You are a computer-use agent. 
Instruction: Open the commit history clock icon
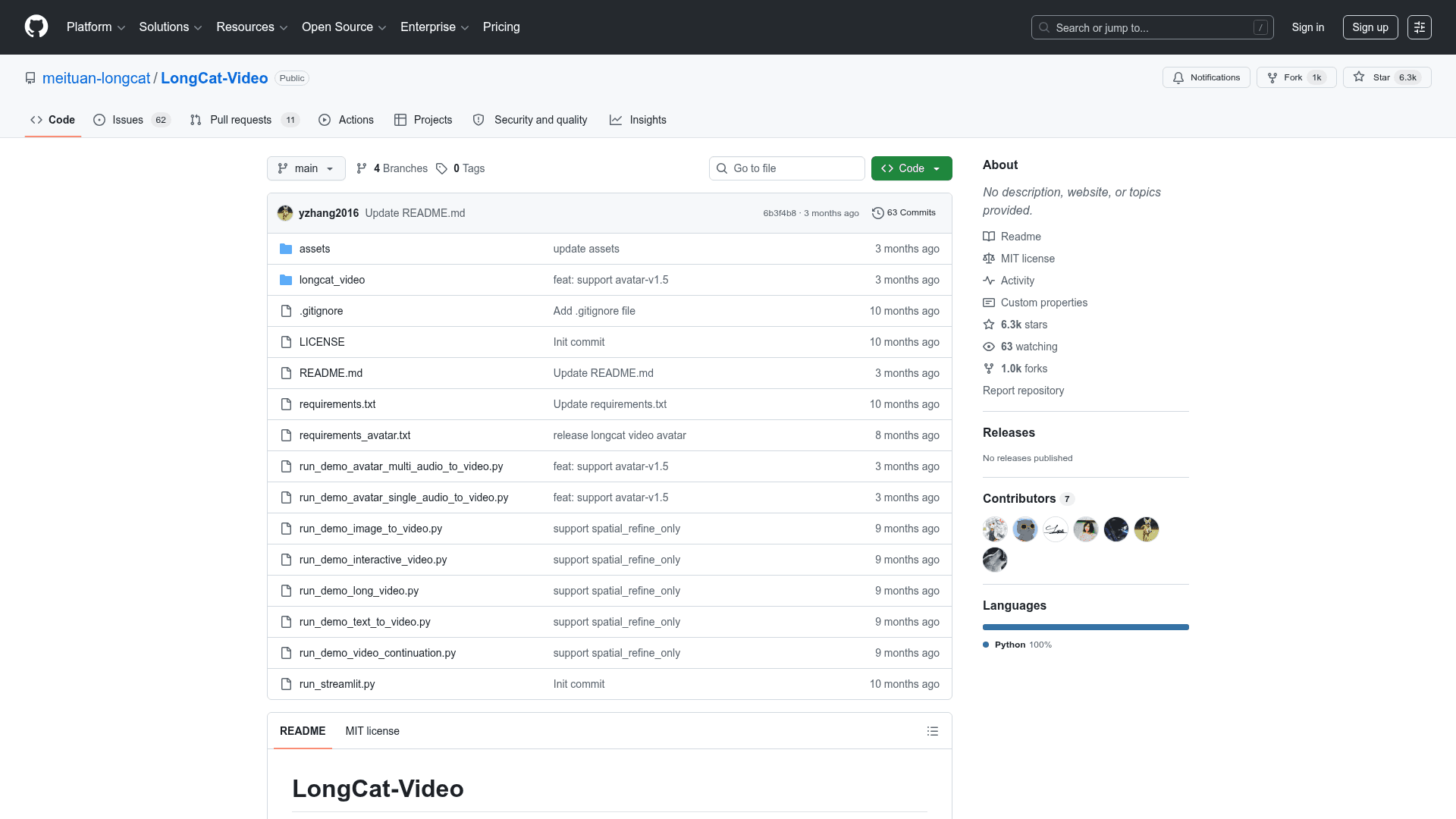877,213
